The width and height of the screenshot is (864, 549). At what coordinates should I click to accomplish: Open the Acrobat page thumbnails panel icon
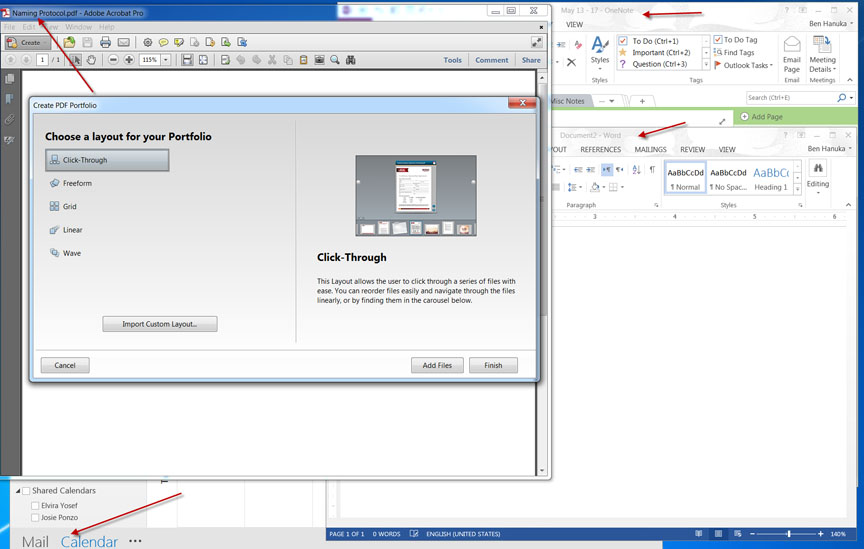click(9, 79)
